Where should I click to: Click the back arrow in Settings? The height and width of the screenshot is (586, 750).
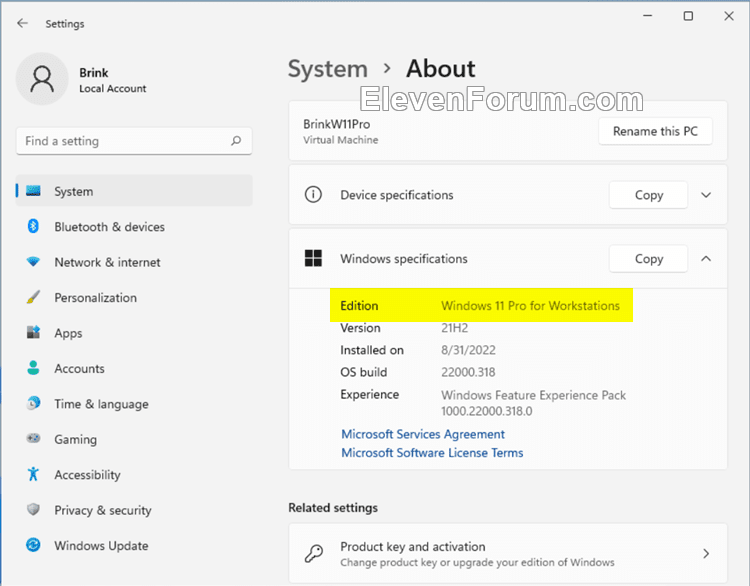pyautogui.click(x=22, y=23)
